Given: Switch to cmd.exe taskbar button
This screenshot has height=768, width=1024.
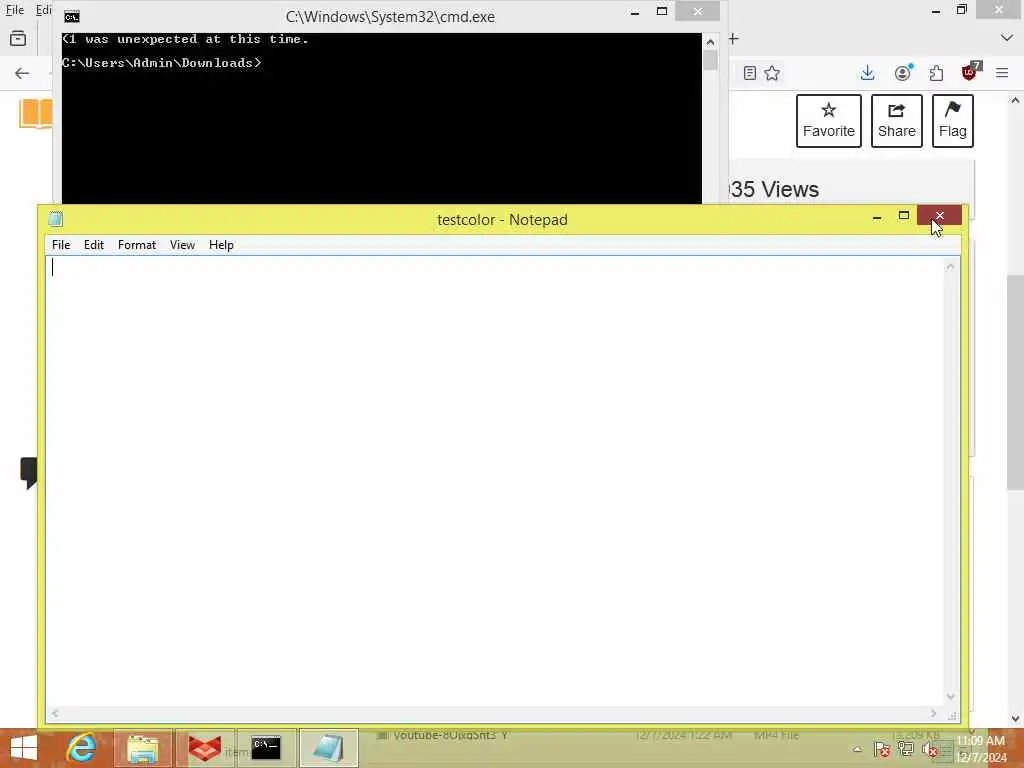Looking at the screenshot, I should pyautogui.click(x=266, y=748).
